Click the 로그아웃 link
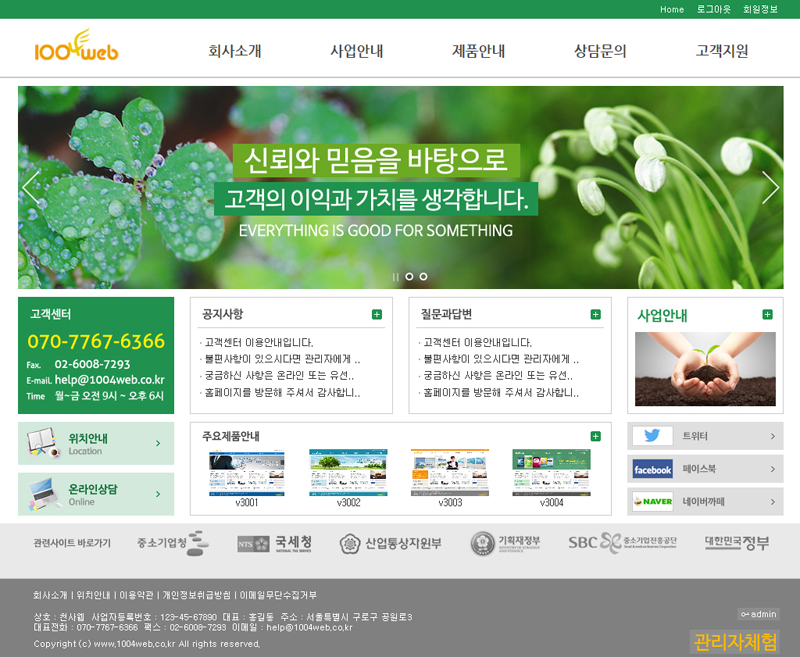Viewport: 800px width, 657px height. pos(713,9)
